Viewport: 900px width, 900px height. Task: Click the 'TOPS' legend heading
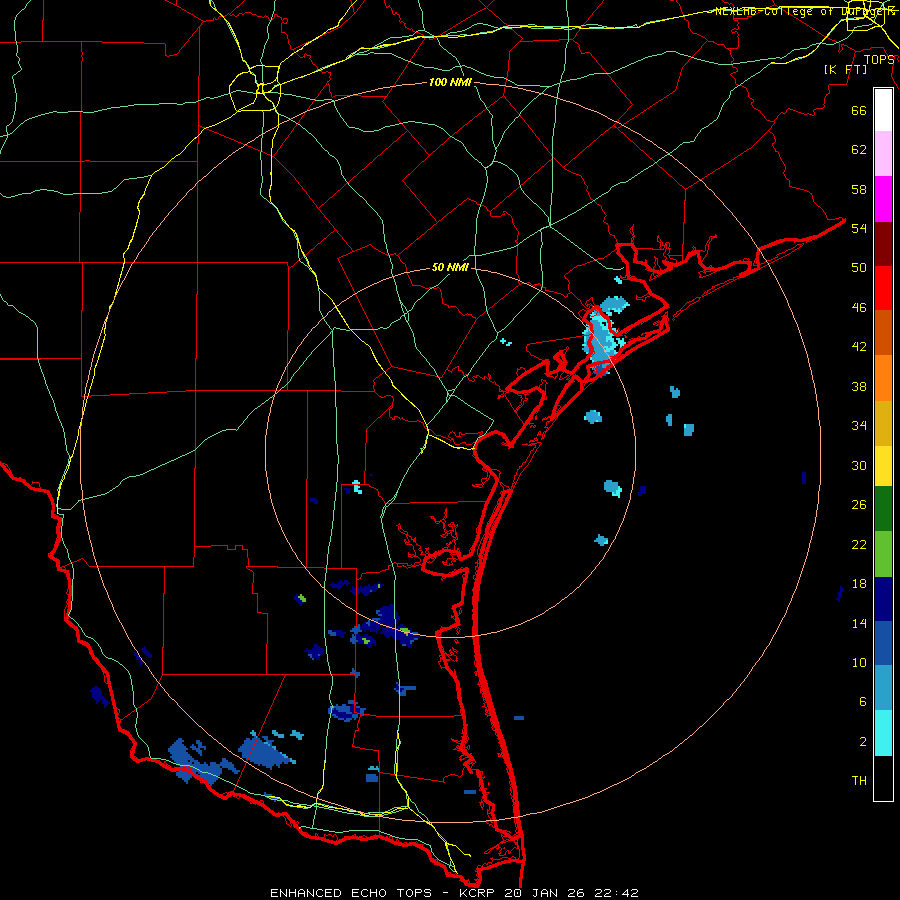pyautogui.click(x=879, y=59)
